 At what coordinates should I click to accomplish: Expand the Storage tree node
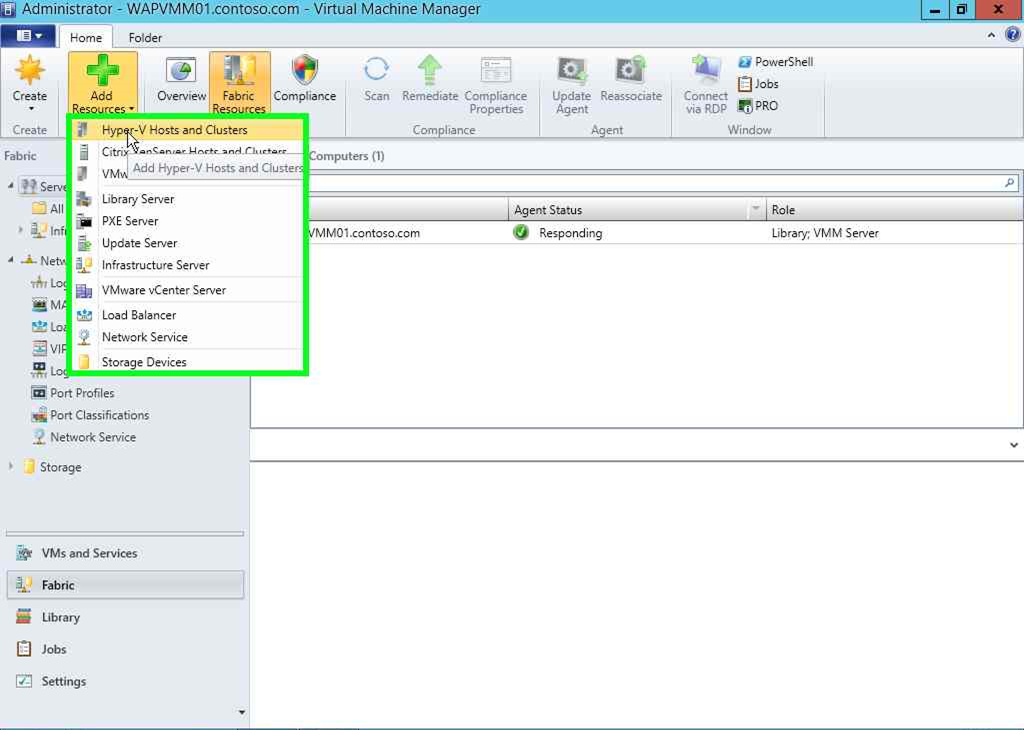click(10, 466)
